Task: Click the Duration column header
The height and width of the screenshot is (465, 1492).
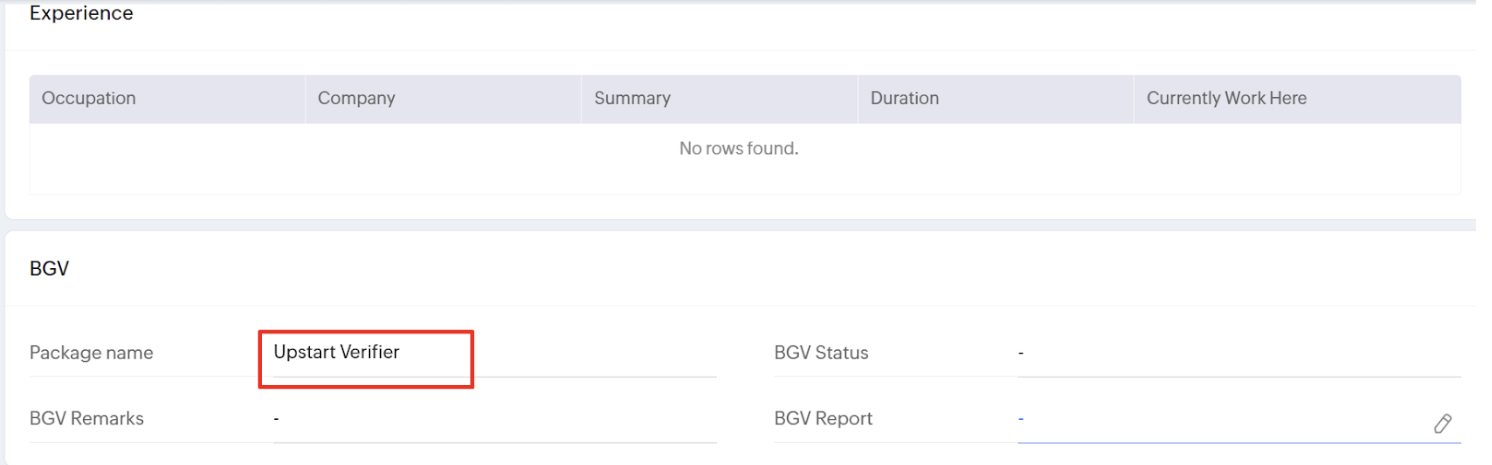Action: [904, 98]
